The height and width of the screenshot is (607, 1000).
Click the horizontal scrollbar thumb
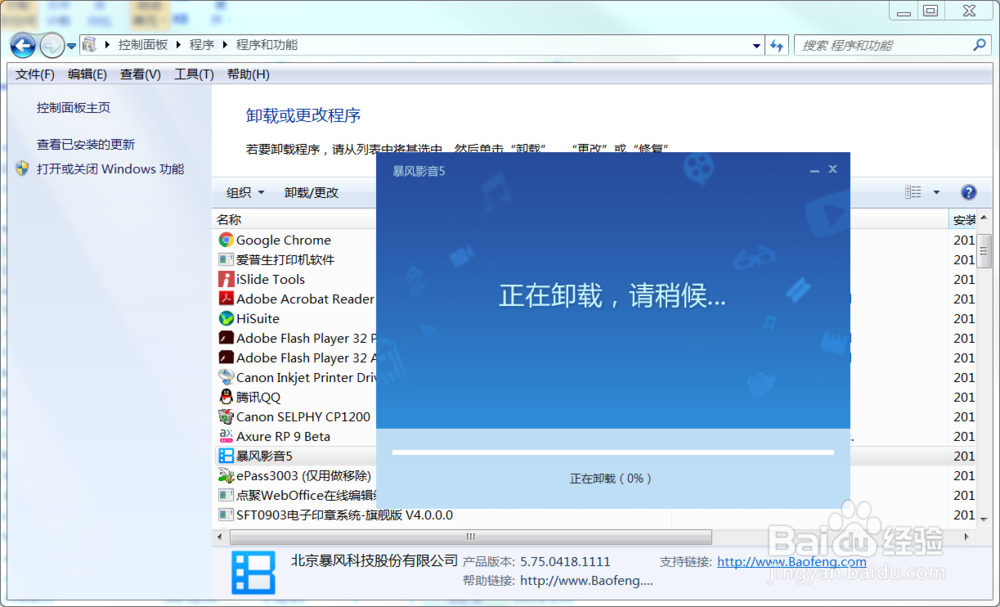tap(471, 537)
